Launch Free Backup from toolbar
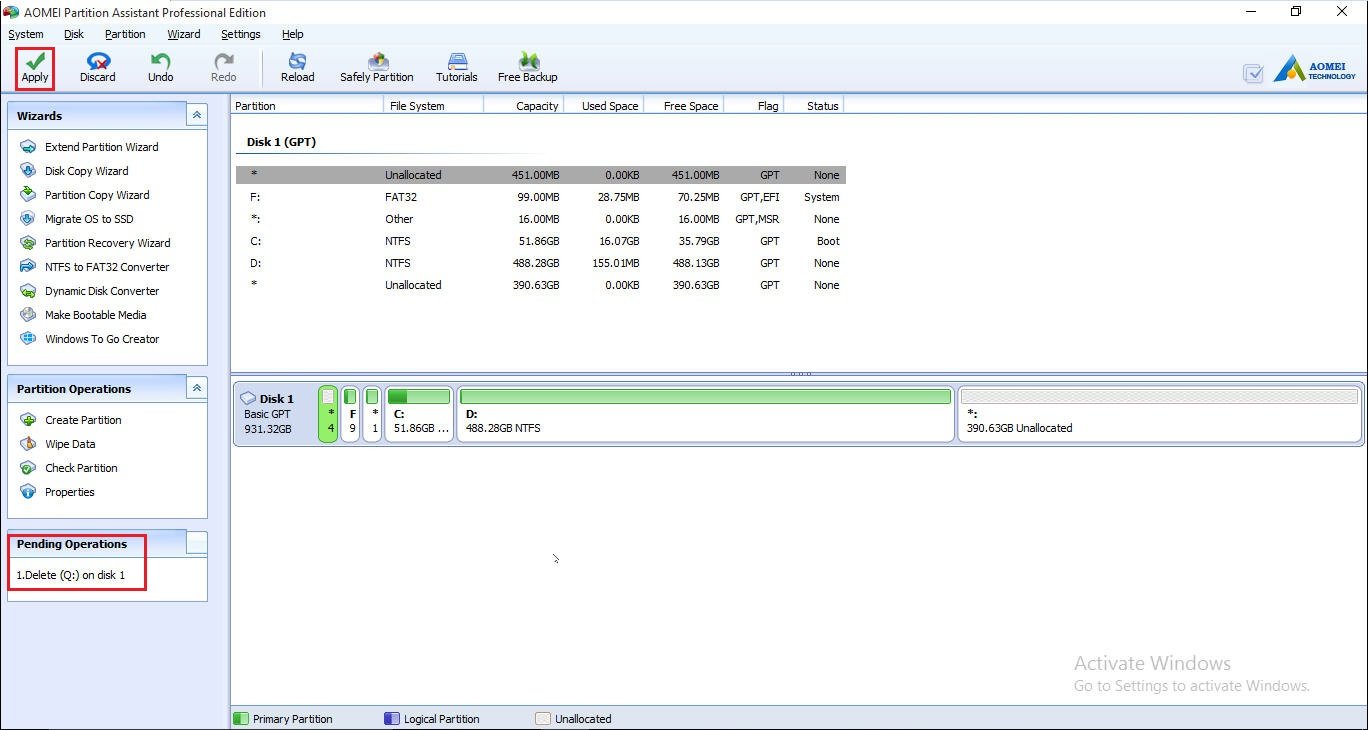1368x730 pixels. click(x=528, y=68)
